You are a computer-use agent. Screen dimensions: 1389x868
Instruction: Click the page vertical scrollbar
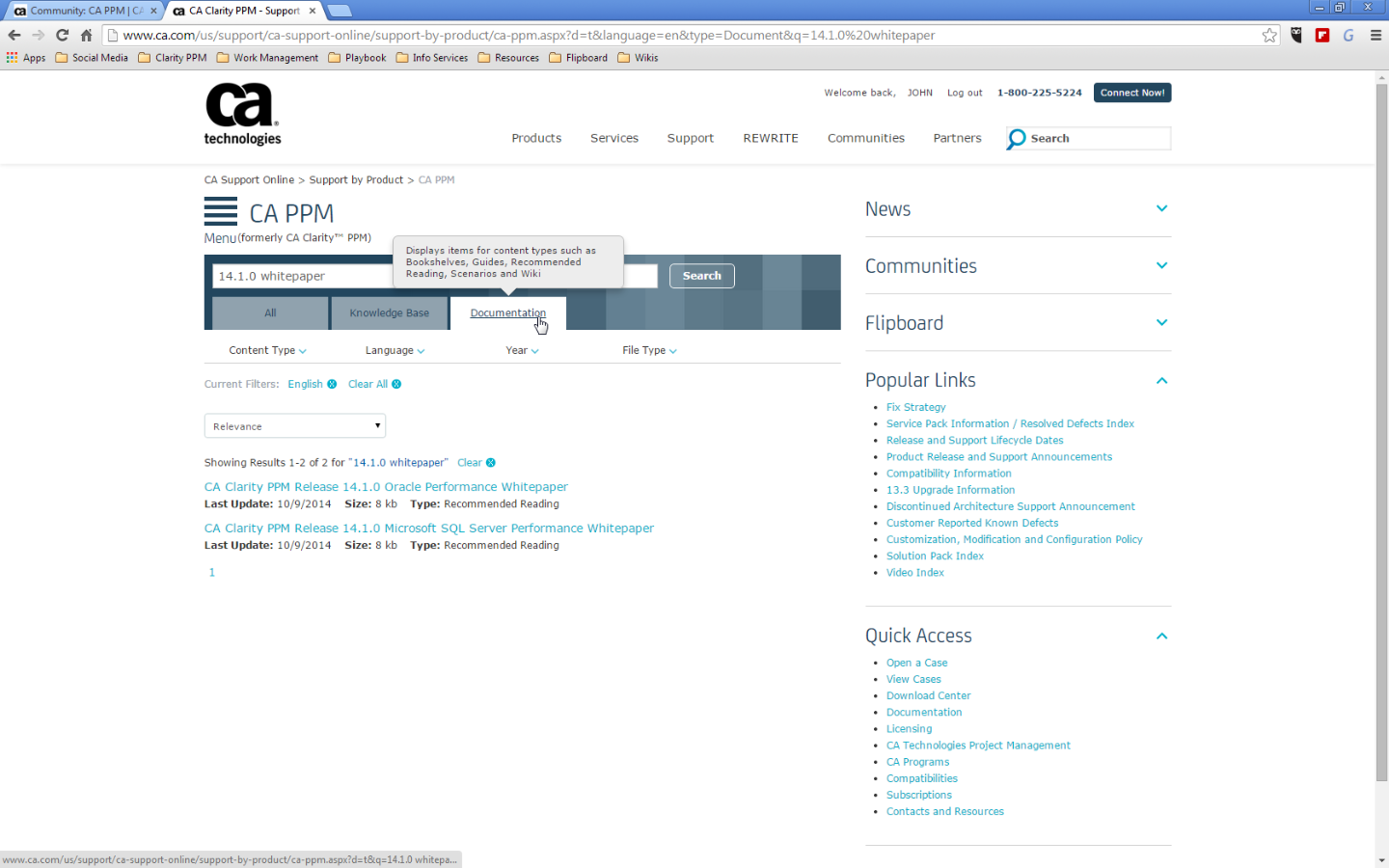coord(1381,433)
